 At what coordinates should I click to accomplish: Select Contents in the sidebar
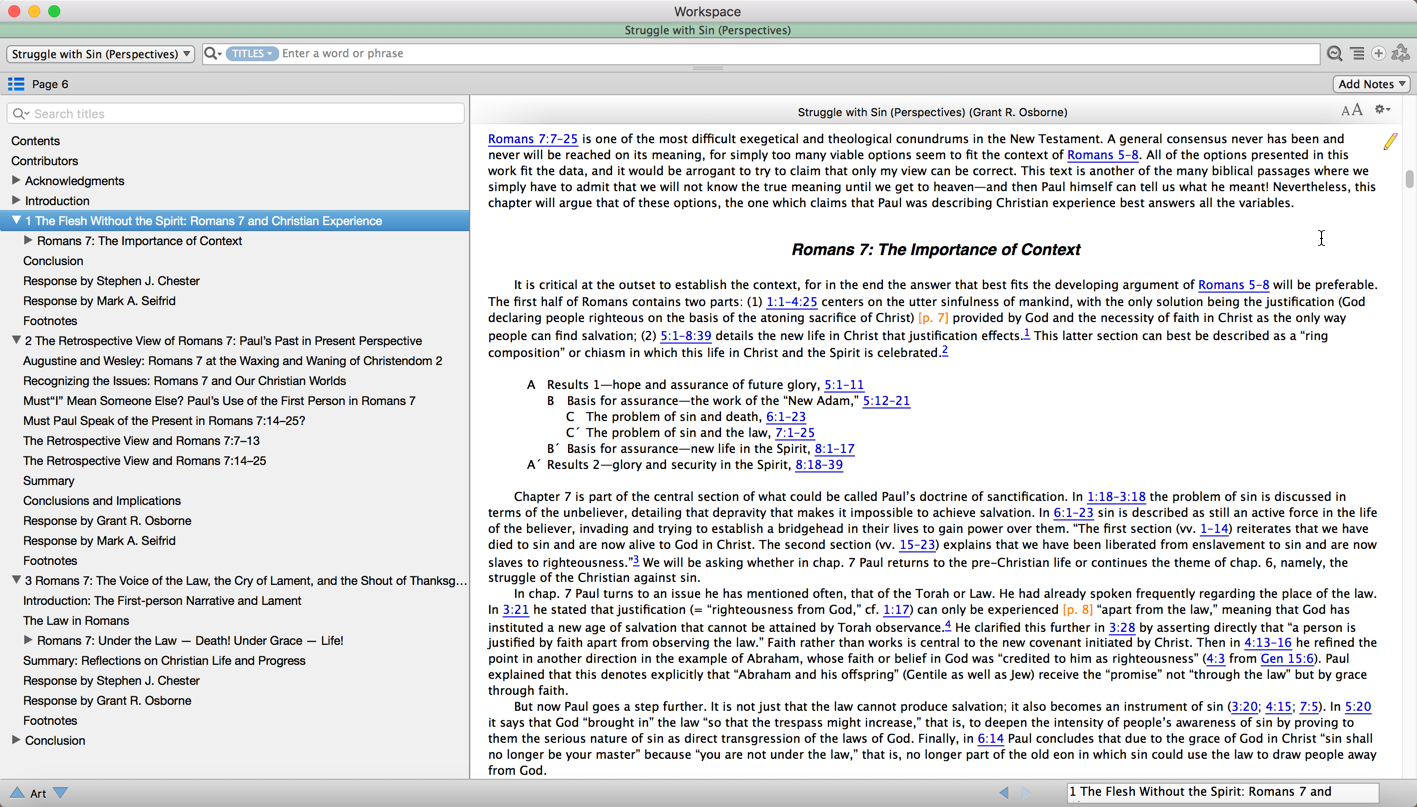(35, 141)
